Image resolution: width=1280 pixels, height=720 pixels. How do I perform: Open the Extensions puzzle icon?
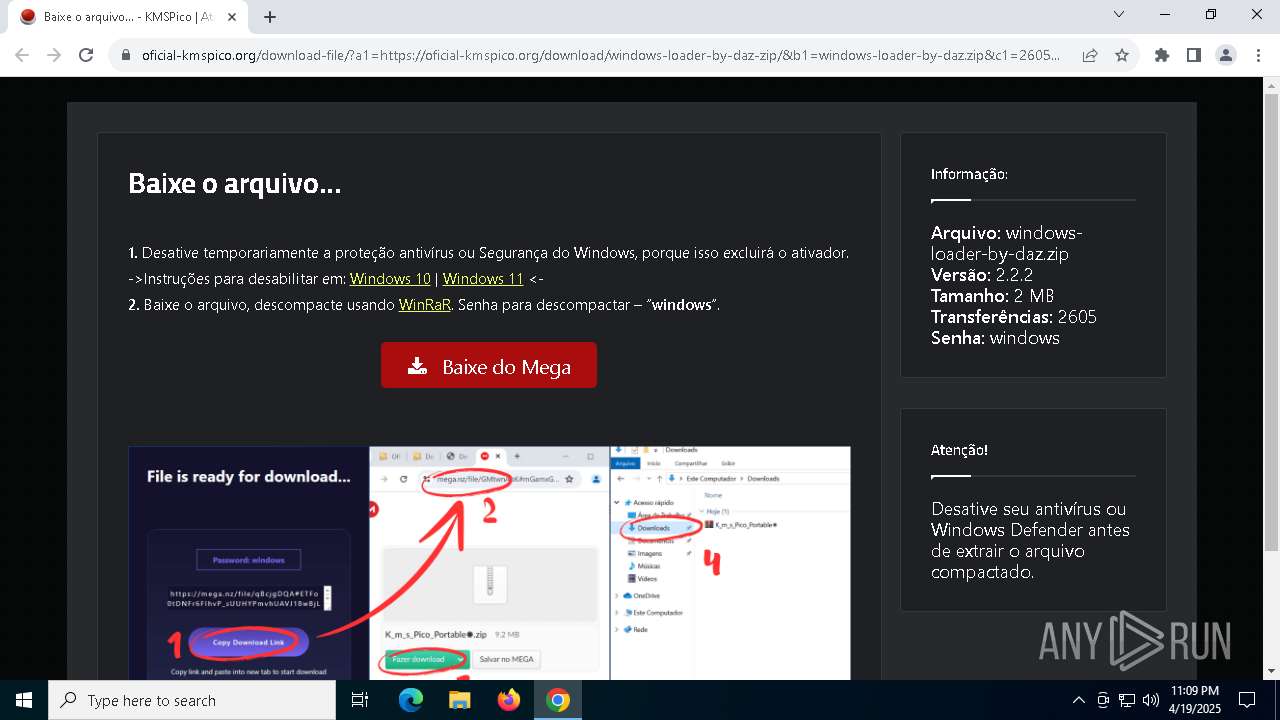(x=1162, y=56)
